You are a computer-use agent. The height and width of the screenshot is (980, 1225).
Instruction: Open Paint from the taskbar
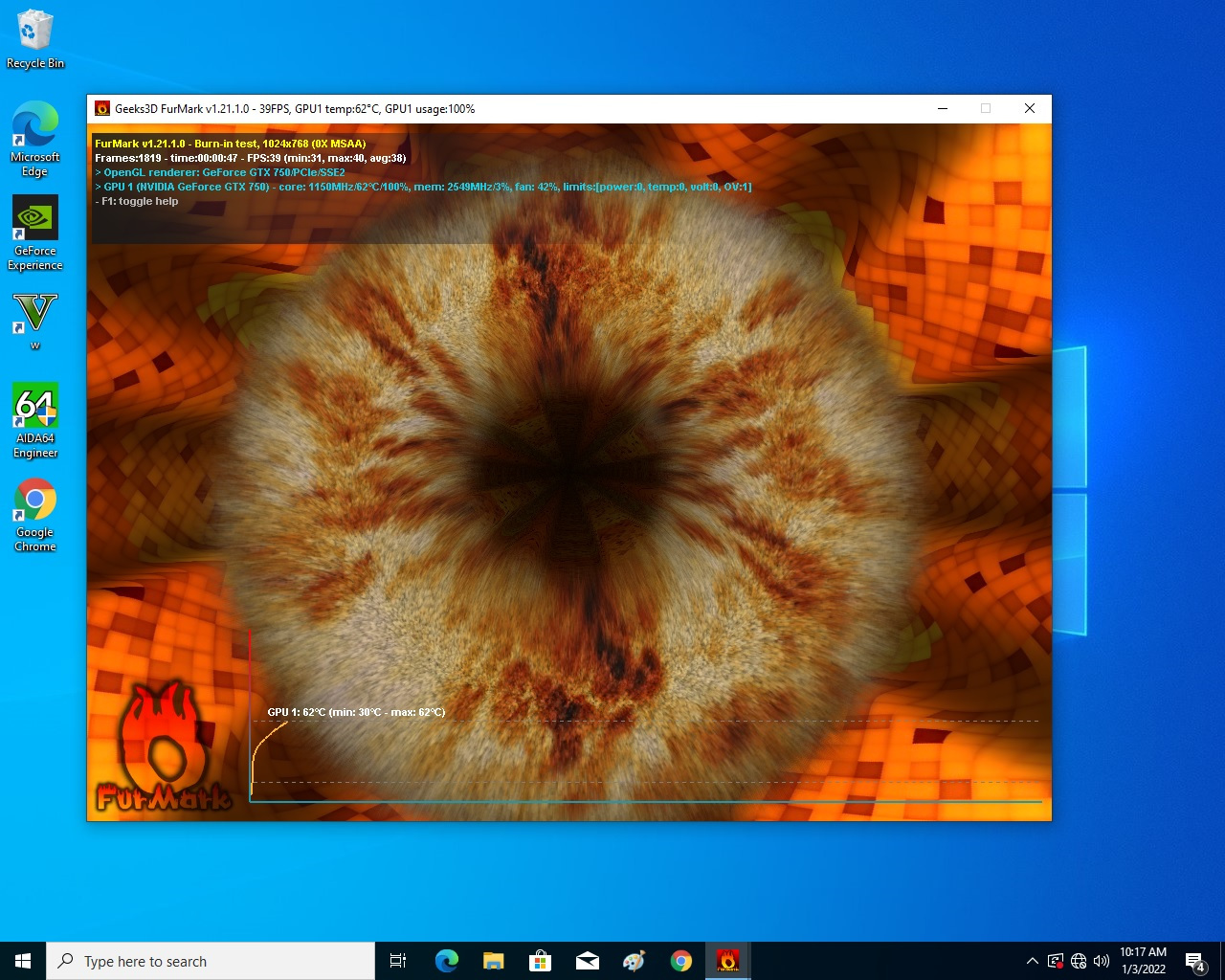coord(634,961)
